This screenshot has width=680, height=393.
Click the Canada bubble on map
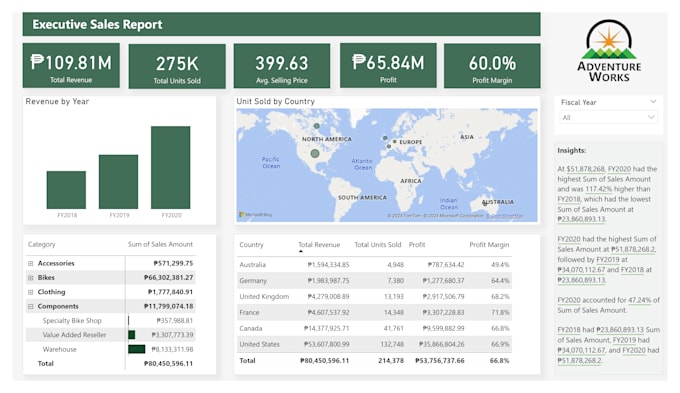click(317, 126)
